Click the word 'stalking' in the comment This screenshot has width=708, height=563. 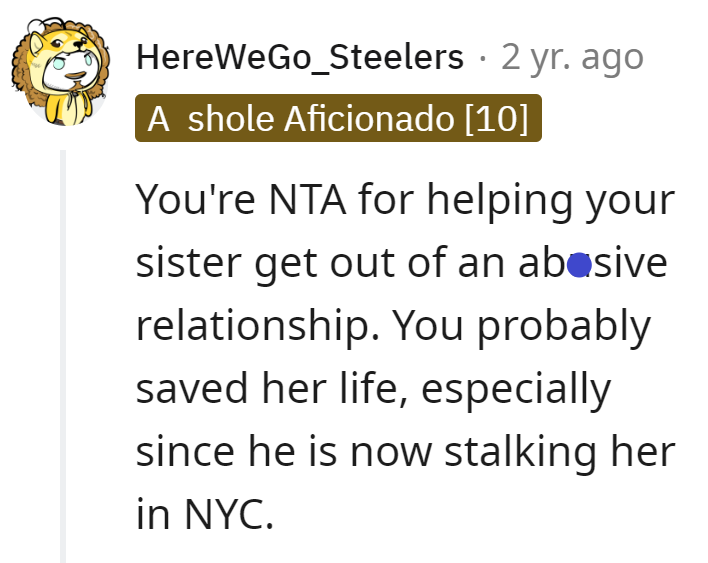coord(522,451)
